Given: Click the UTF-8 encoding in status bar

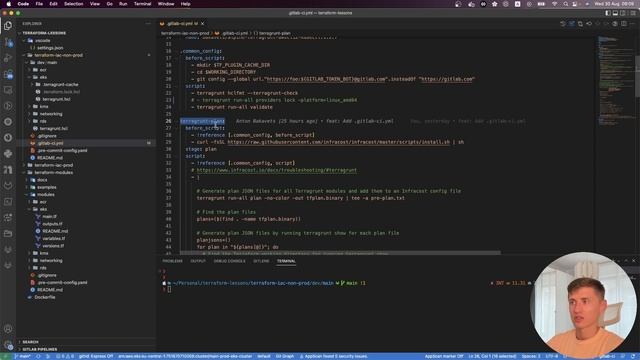Looking at the screenshot, I should (x=551, y=356).
